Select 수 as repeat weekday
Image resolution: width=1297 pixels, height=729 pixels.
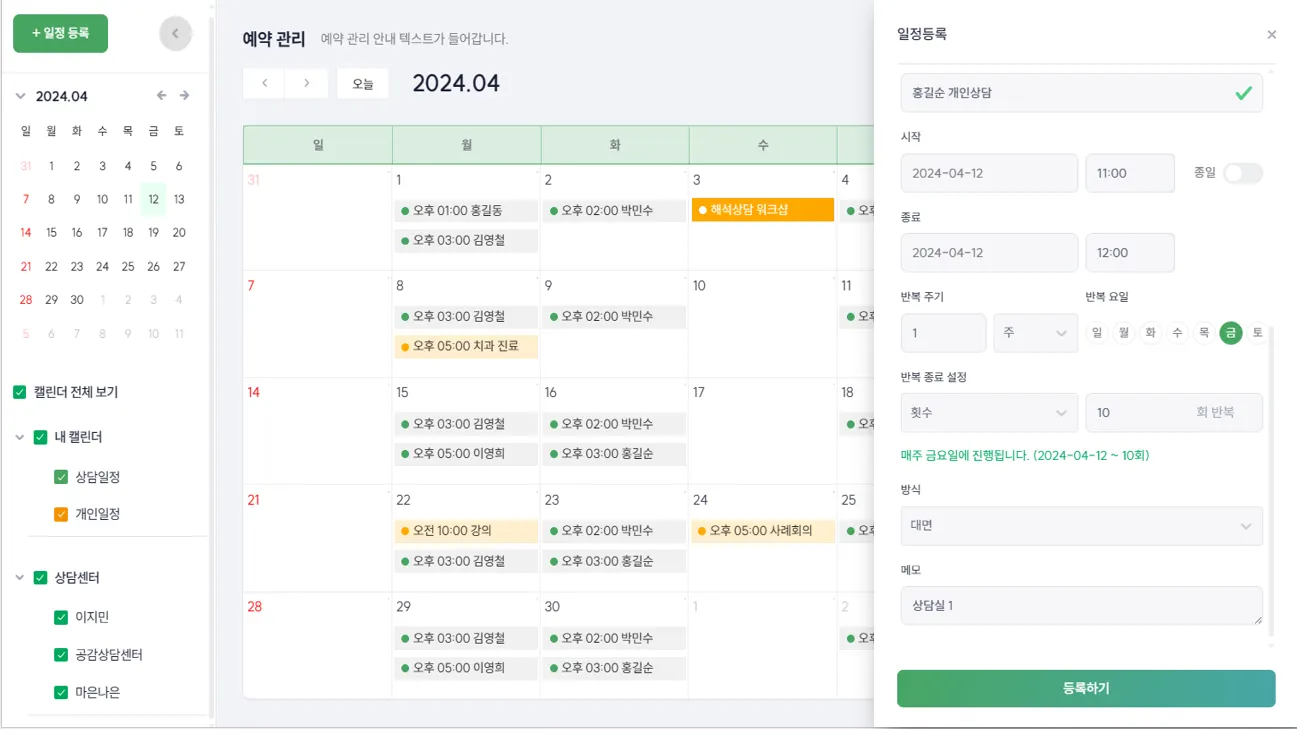pos(1177,333)
